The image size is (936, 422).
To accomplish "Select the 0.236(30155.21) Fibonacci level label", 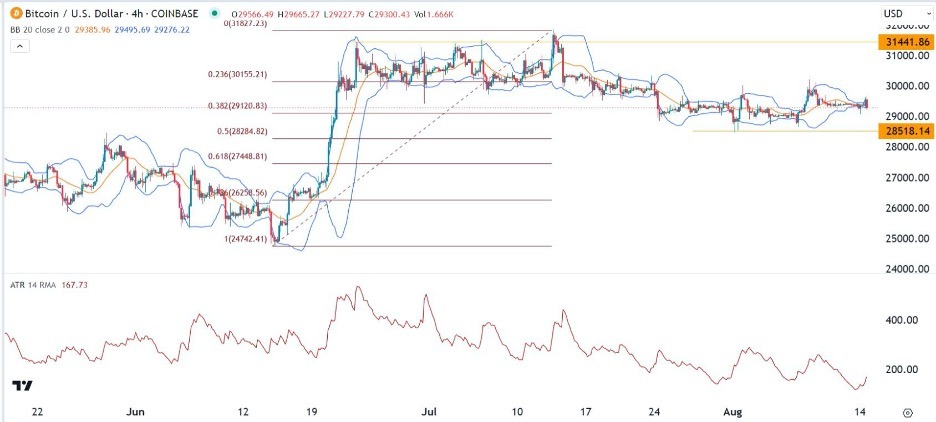I will (x=239, y=75).
